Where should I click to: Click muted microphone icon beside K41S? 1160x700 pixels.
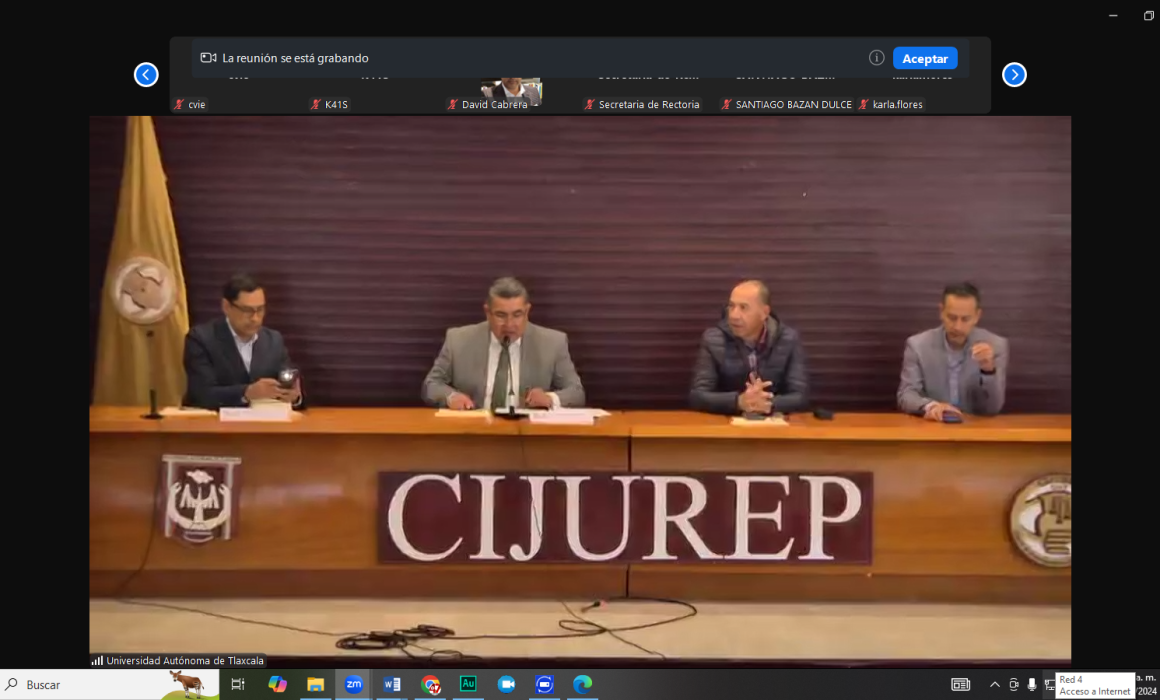(x=316, y=104)
